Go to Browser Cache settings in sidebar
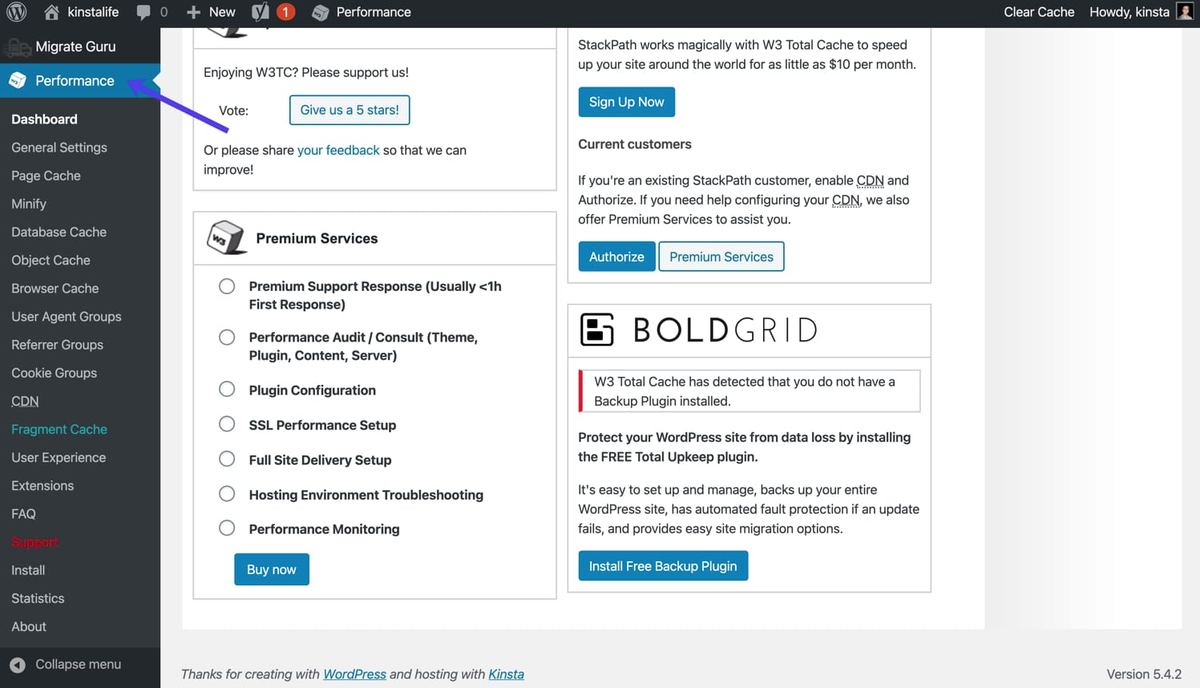This screenshot has width=1200, height=688. (x=55, y=288)
